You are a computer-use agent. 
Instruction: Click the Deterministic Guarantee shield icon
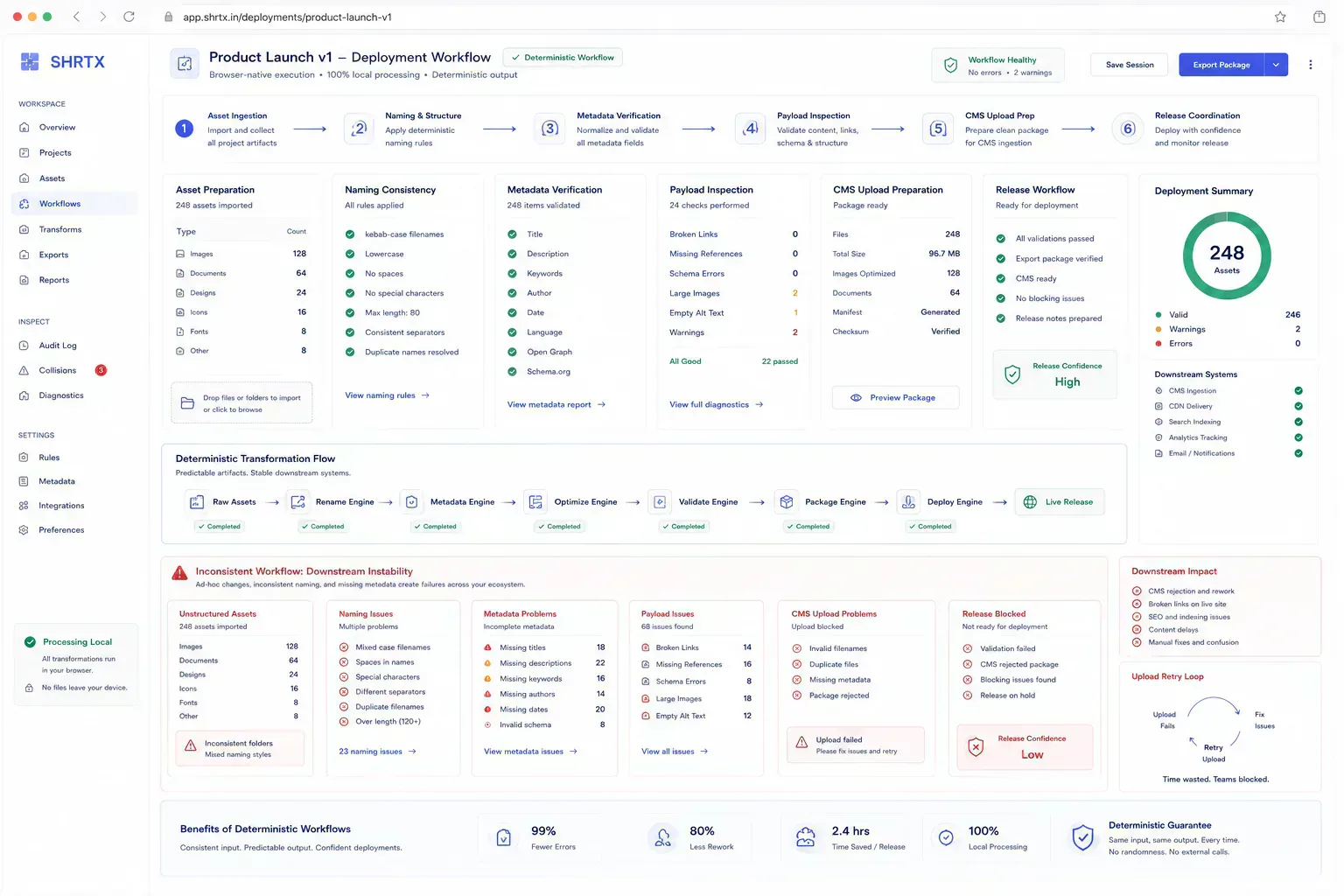click(1082, 837)
